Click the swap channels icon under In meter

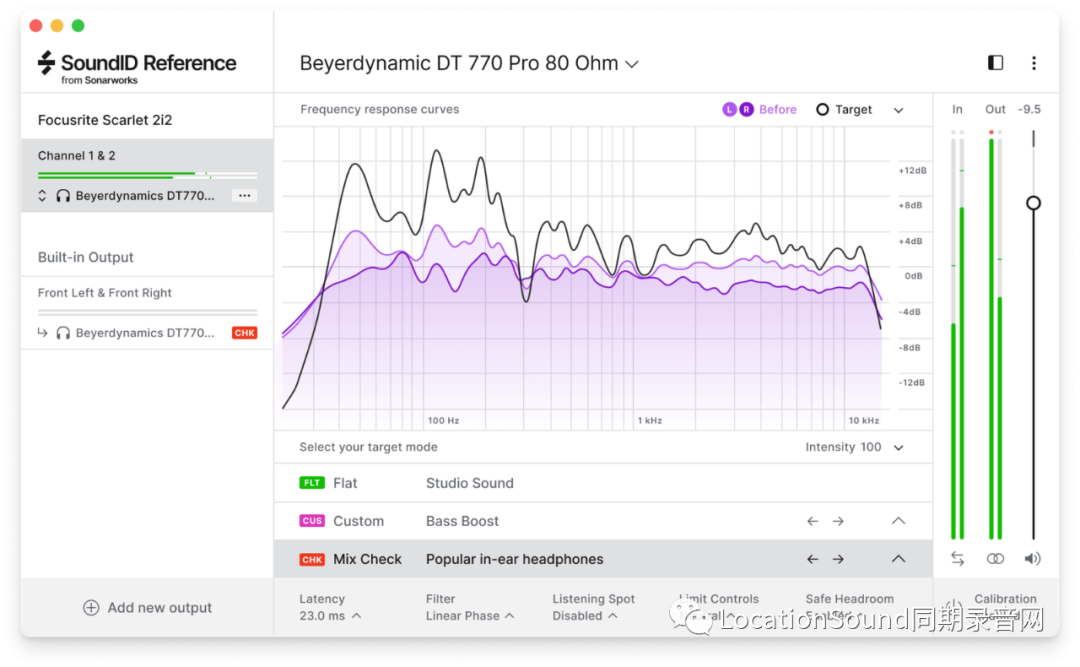pos(957,559)
